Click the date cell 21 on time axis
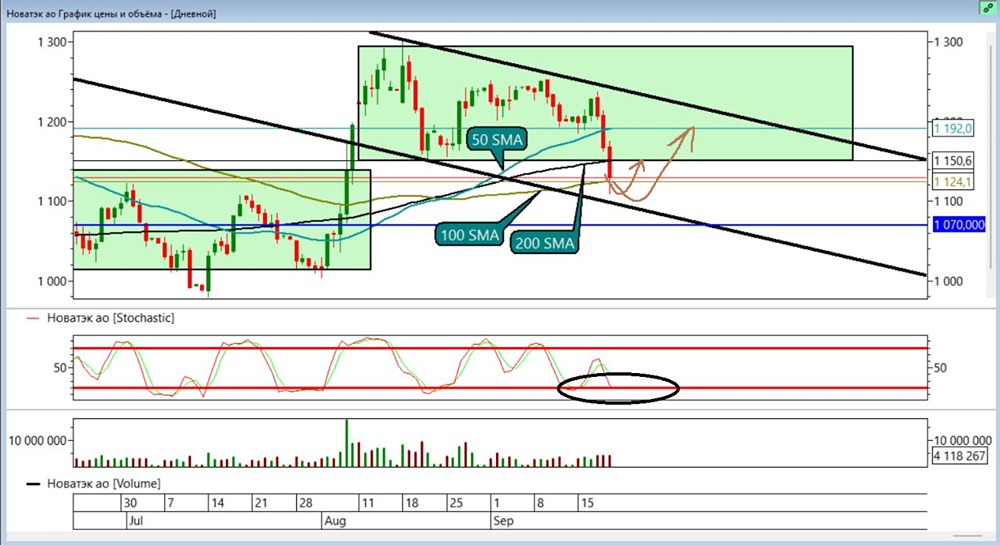The height and width of the screenshot is (545, 1000). [x=261, y=502]
